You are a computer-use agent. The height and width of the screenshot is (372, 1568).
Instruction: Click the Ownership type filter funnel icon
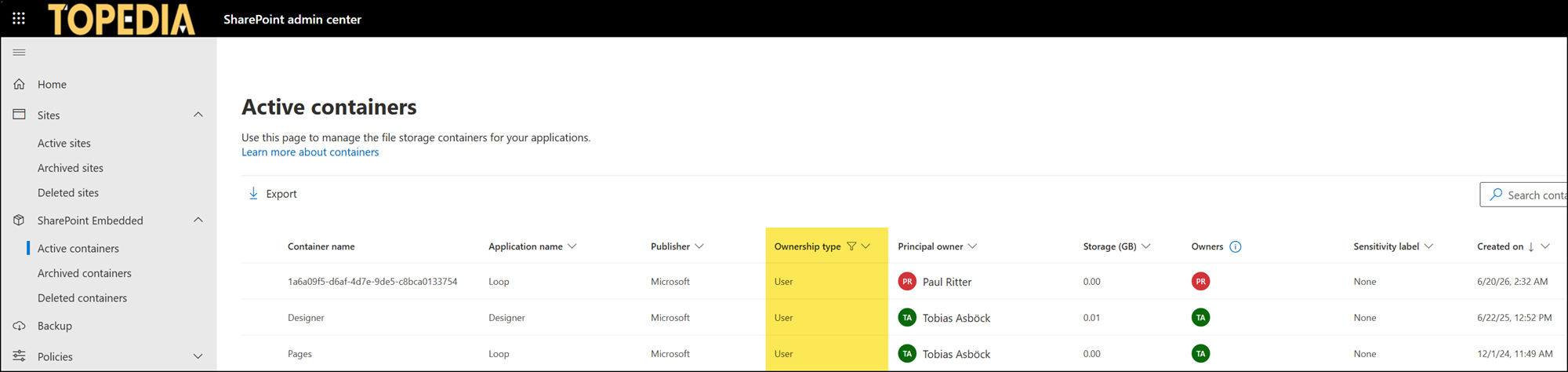(851, 246)
